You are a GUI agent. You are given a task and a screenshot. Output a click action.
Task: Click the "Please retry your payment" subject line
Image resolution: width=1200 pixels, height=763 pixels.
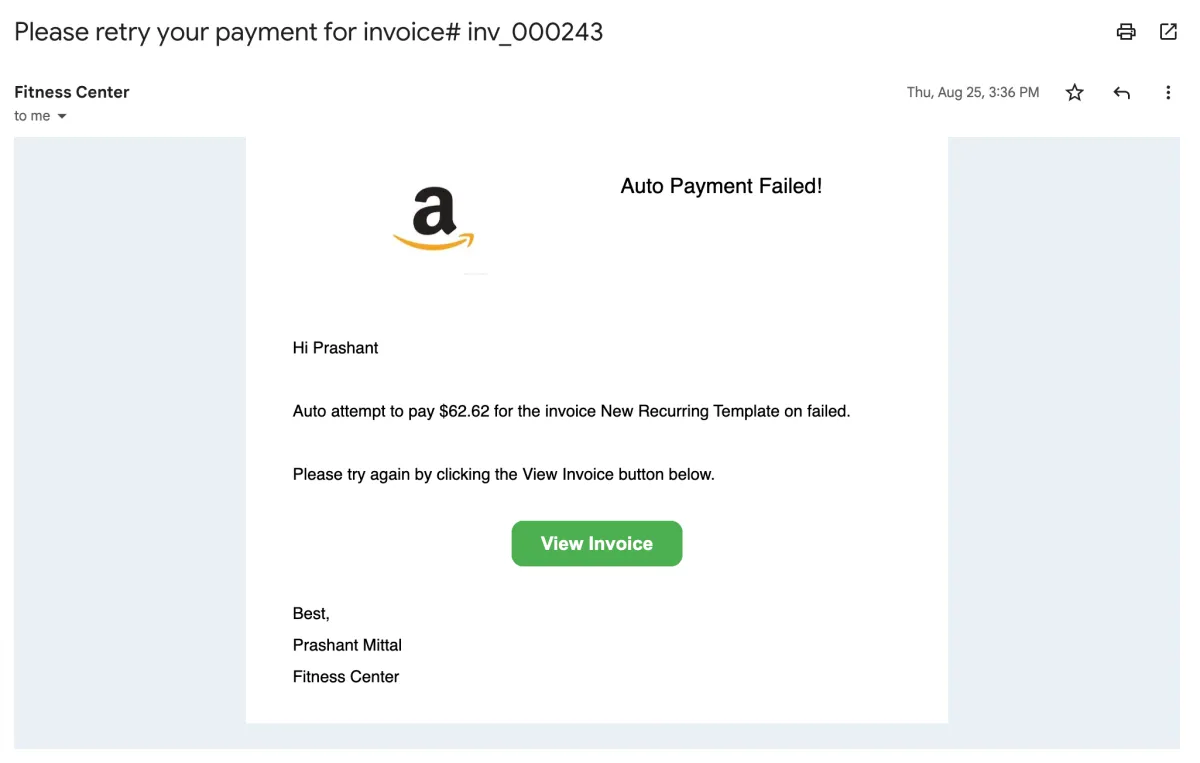[x=308, y=32]
